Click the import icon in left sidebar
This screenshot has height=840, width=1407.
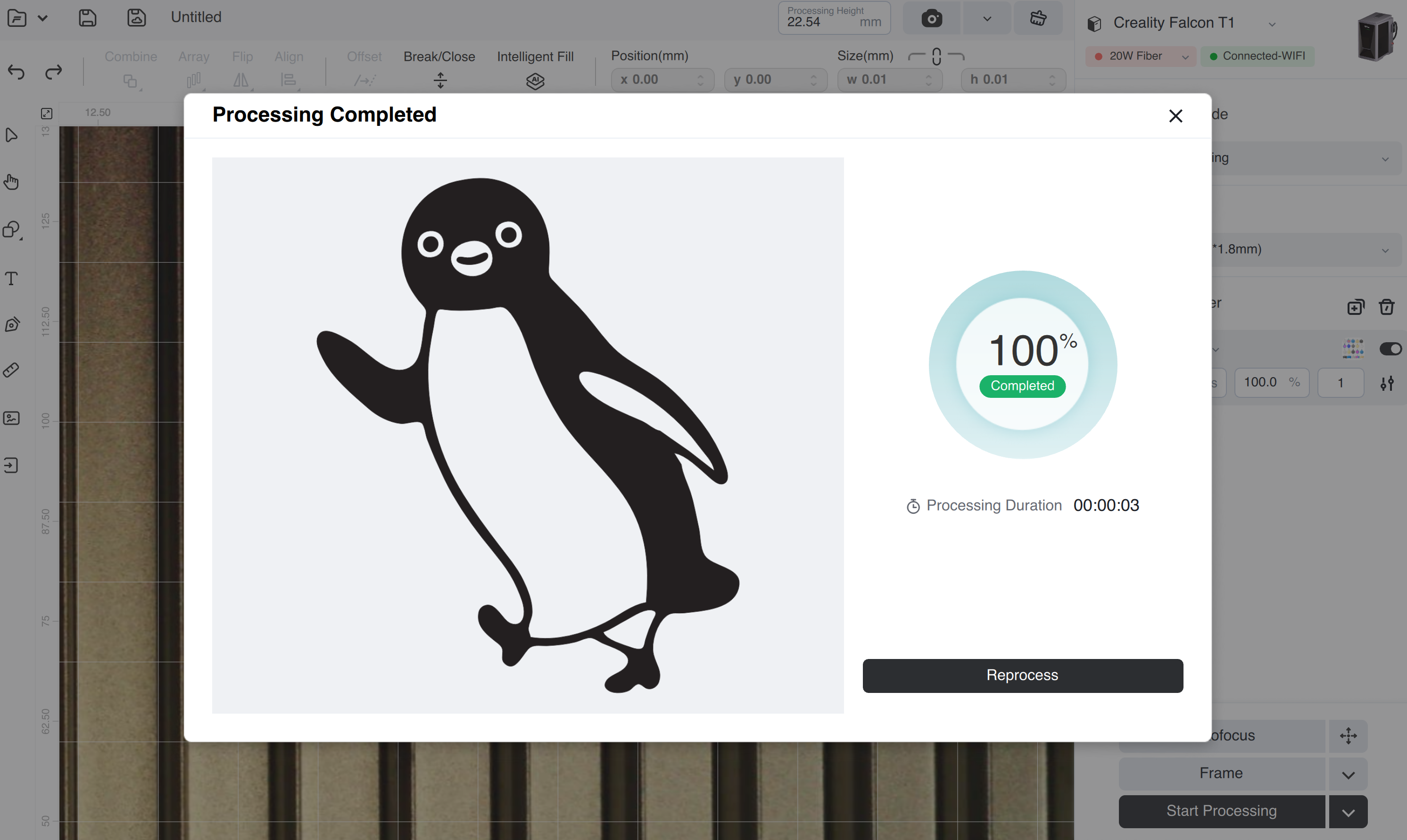point(11,465)
